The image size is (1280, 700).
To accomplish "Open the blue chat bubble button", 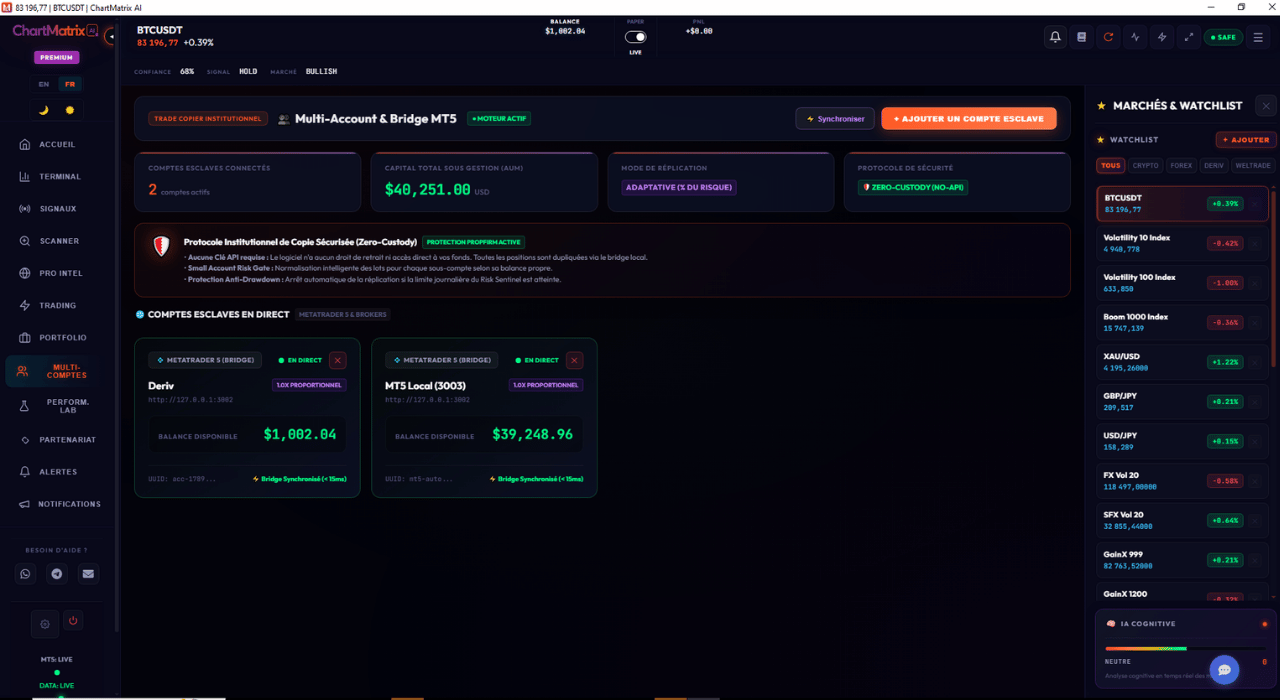I will pos(1224,670).
